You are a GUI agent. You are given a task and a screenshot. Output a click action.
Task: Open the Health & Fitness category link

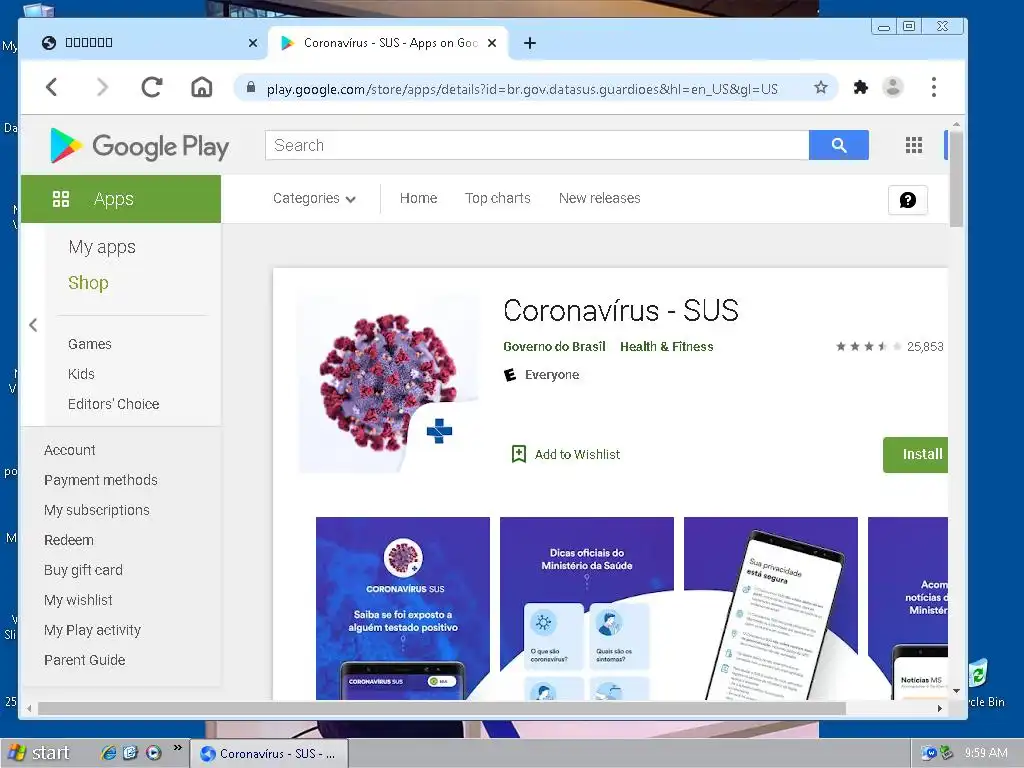pos(666,347)
